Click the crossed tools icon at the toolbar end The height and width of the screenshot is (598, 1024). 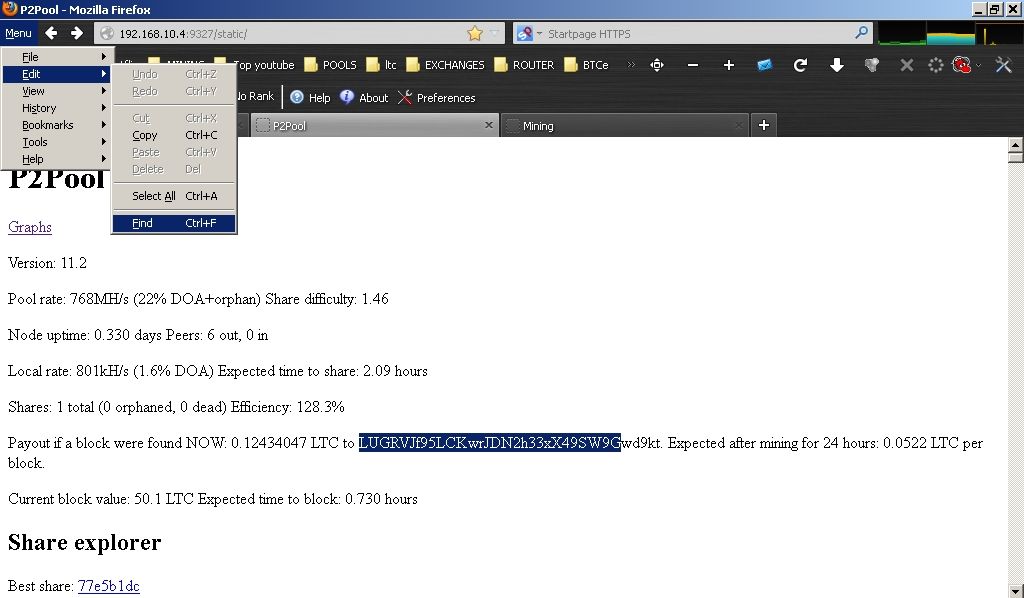1004,65
